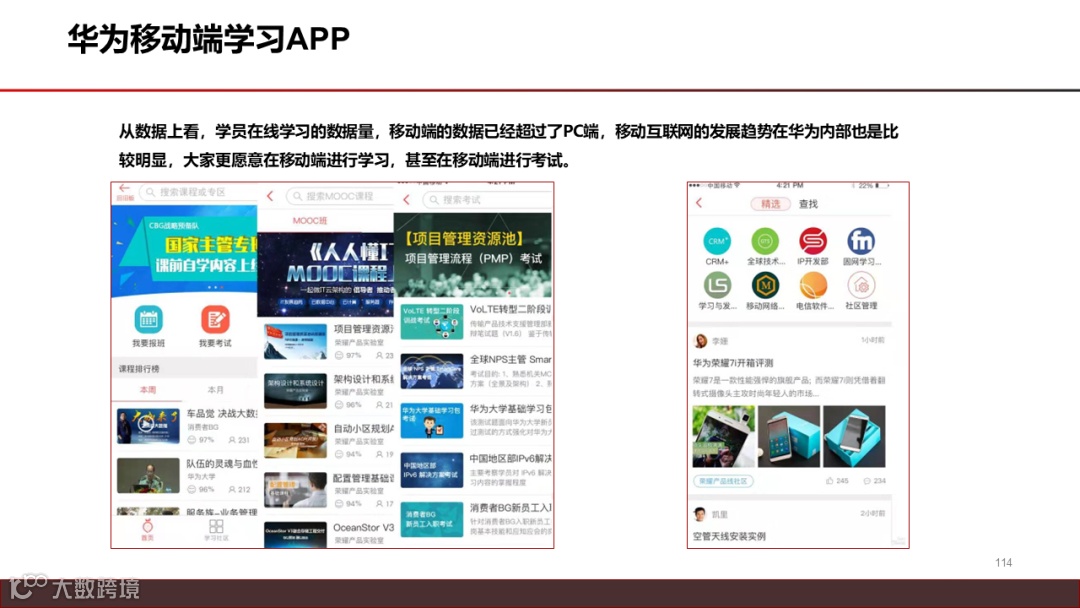Open the 空管天线安装实例 post title

point(729,536)
